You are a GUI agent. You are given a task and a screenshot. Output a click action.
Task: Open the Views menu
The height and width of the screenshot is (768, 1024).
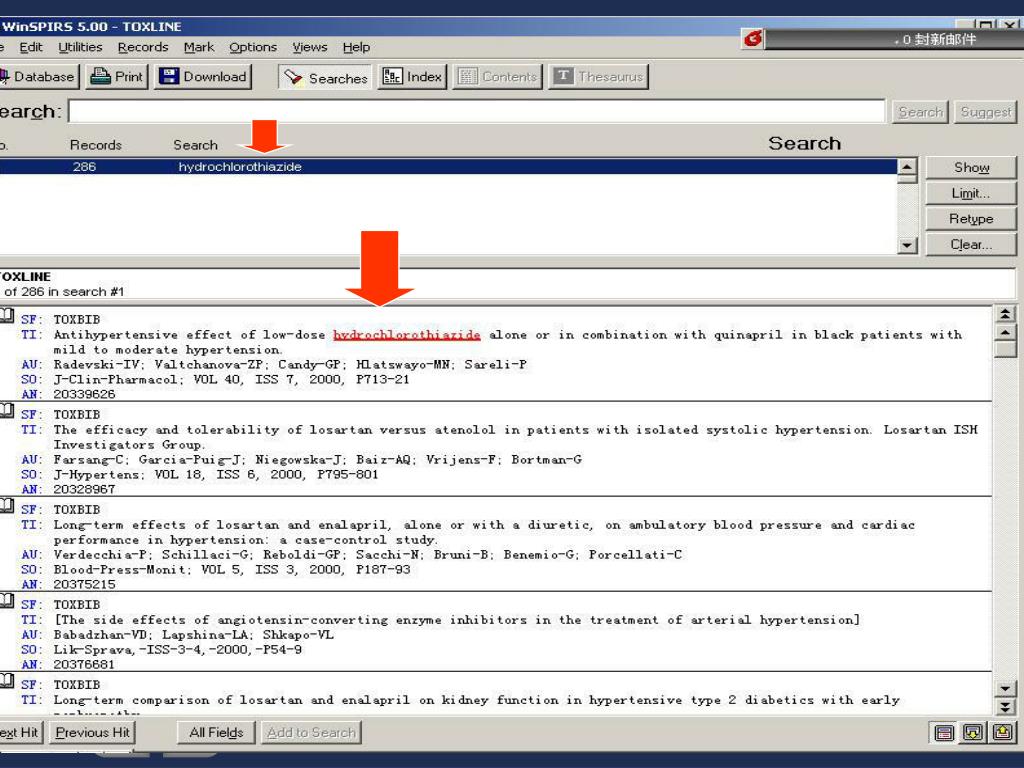click(310, 47)
